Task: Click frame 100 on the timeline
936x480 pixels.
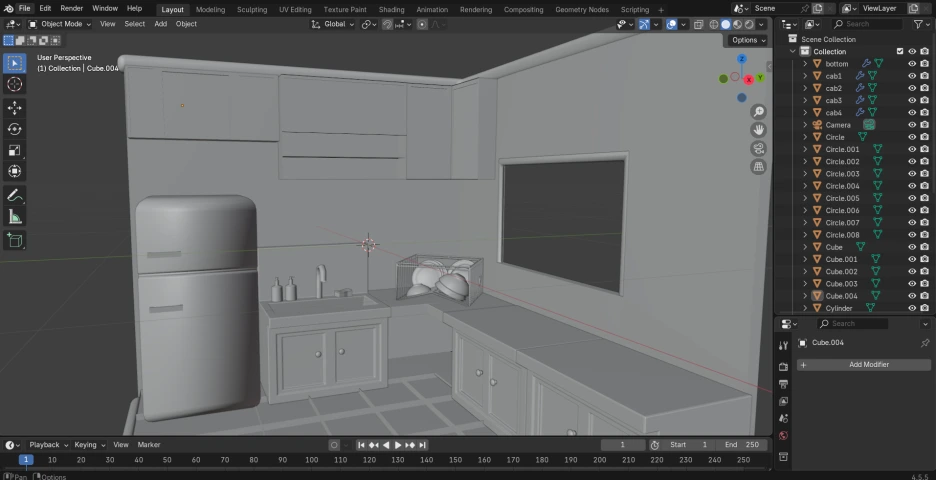Action: [312, 460]
